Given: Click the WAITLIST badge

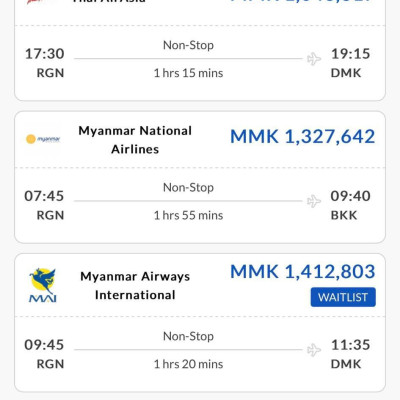Looking at the screenshot, I should (343, 297).
